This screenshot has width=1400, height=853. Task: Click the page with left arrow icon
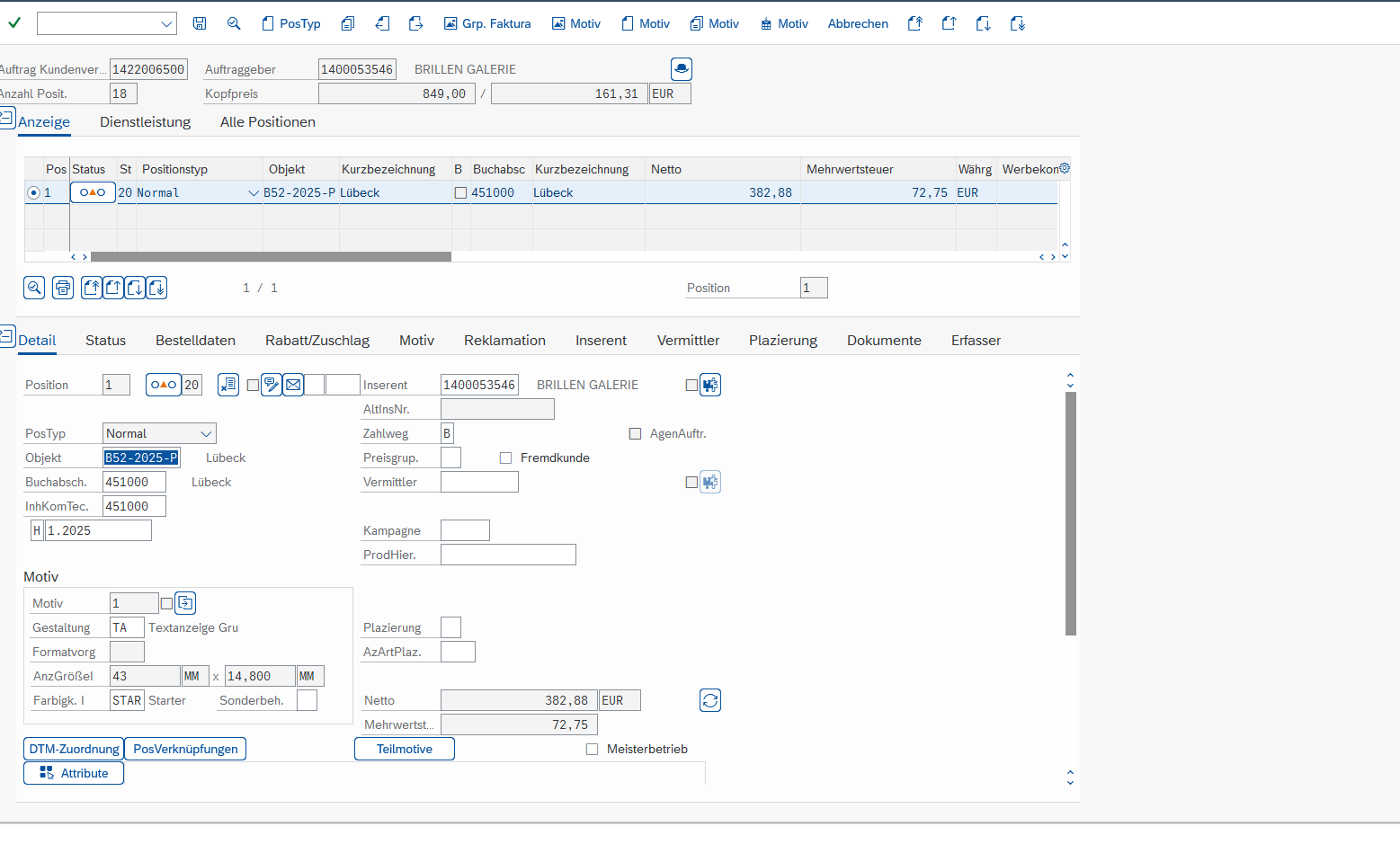(x=382, y=23)
